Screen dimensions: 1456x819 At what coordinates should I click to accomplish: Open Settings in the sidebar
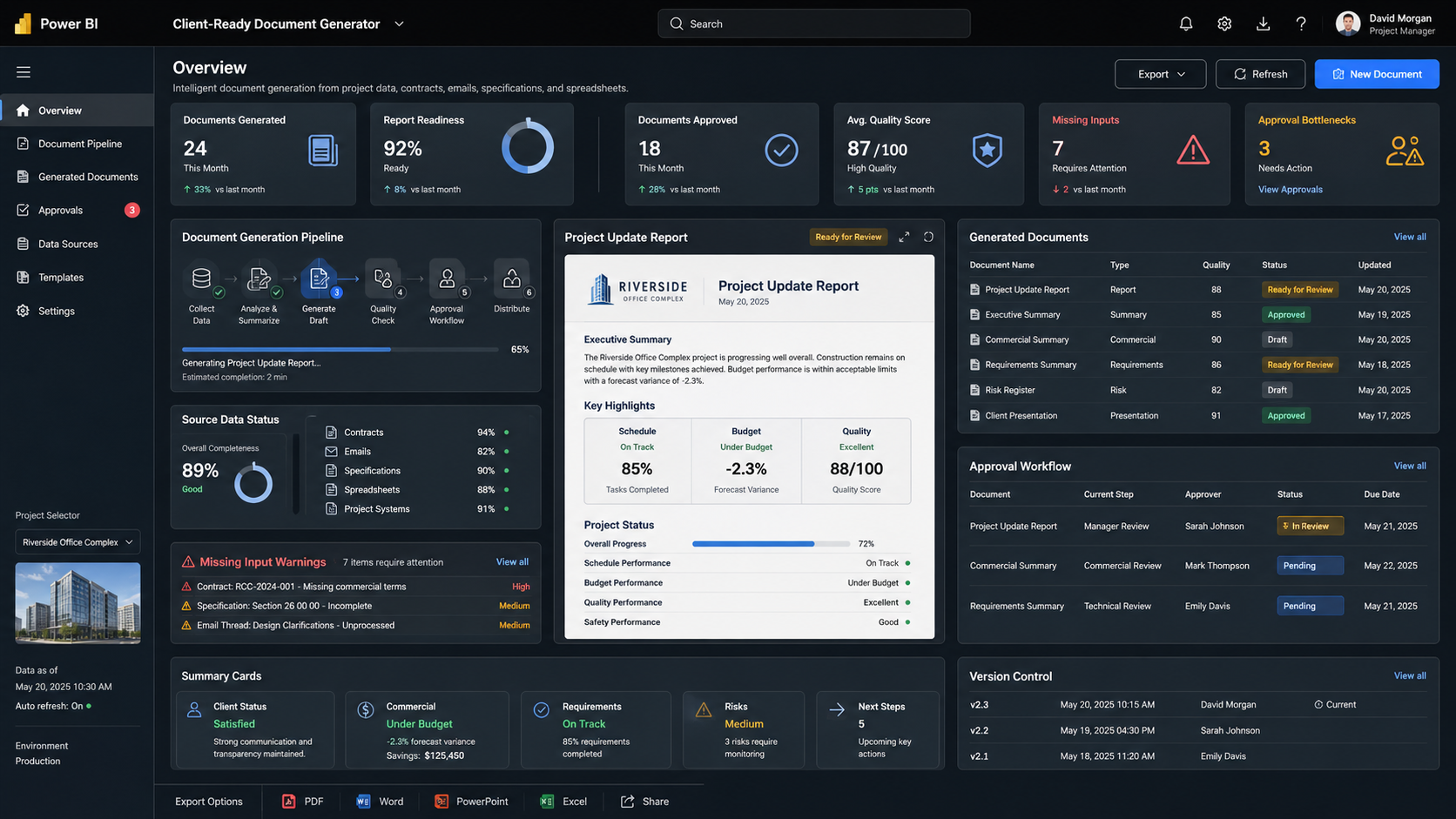point(77,311)
